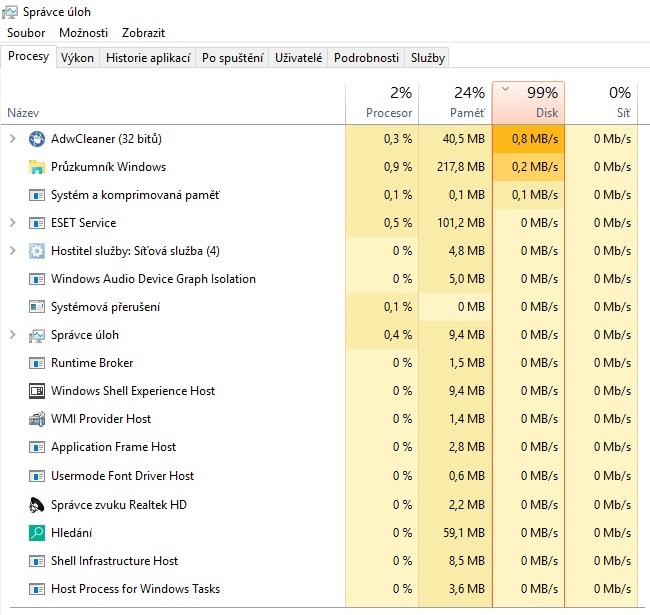Screen dimensions: 650x615
Task: Expand the AdwCleaner process group
Action: (x=12, y=139)
